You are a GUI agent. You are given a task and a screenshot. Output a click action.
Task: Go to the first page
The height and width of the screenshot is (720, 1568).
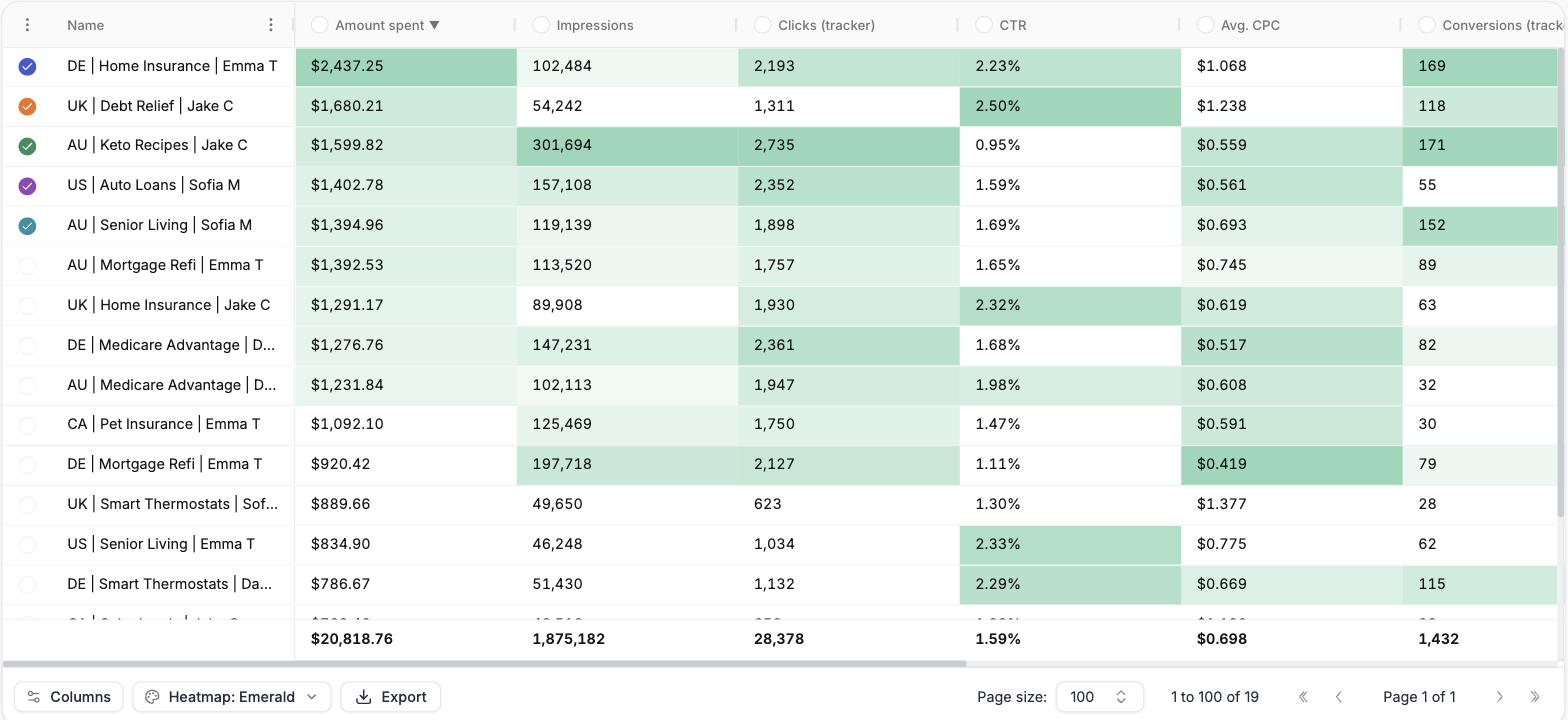pyautogui.click(x=1303, y=697)
